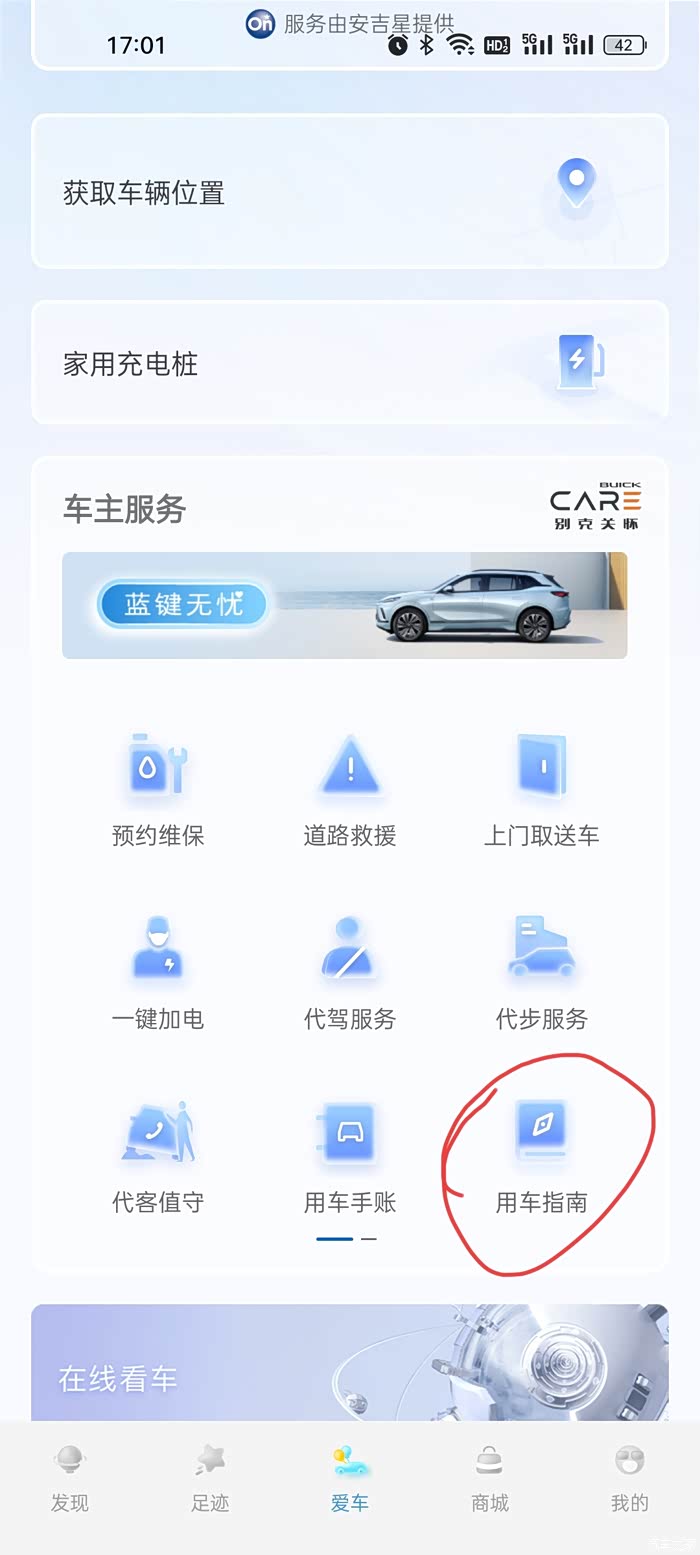Switch to second page indicator dash

[369, 1239]
